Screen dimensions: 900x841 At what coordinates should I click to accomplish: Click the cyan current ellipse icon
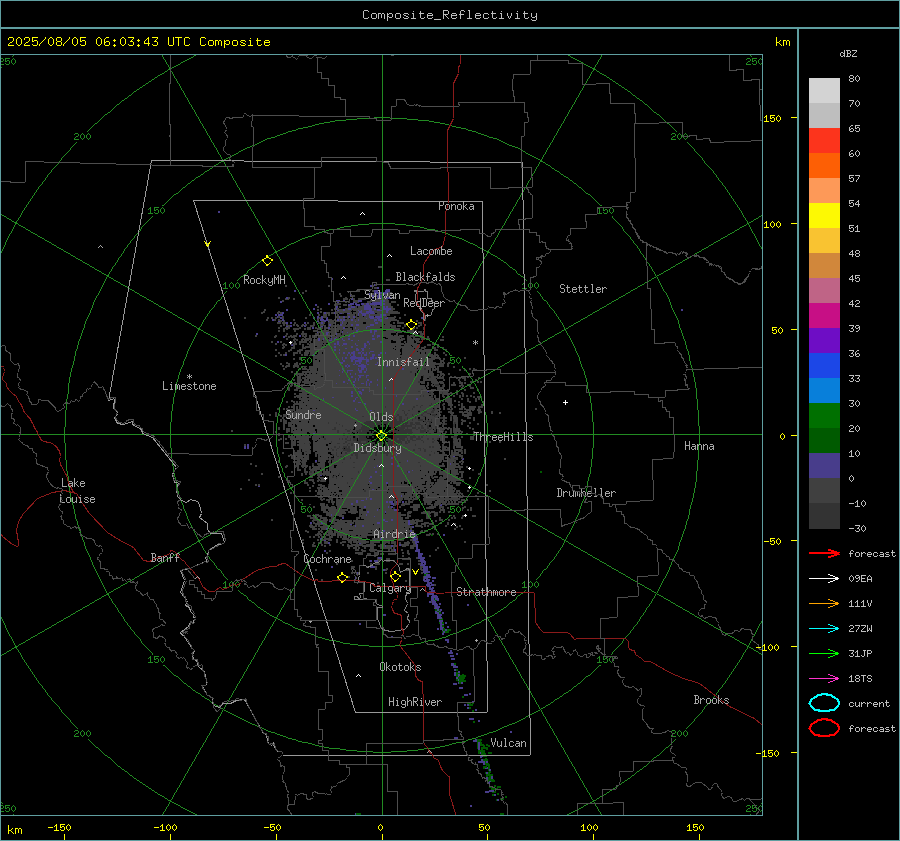click(x=824, y=703)
